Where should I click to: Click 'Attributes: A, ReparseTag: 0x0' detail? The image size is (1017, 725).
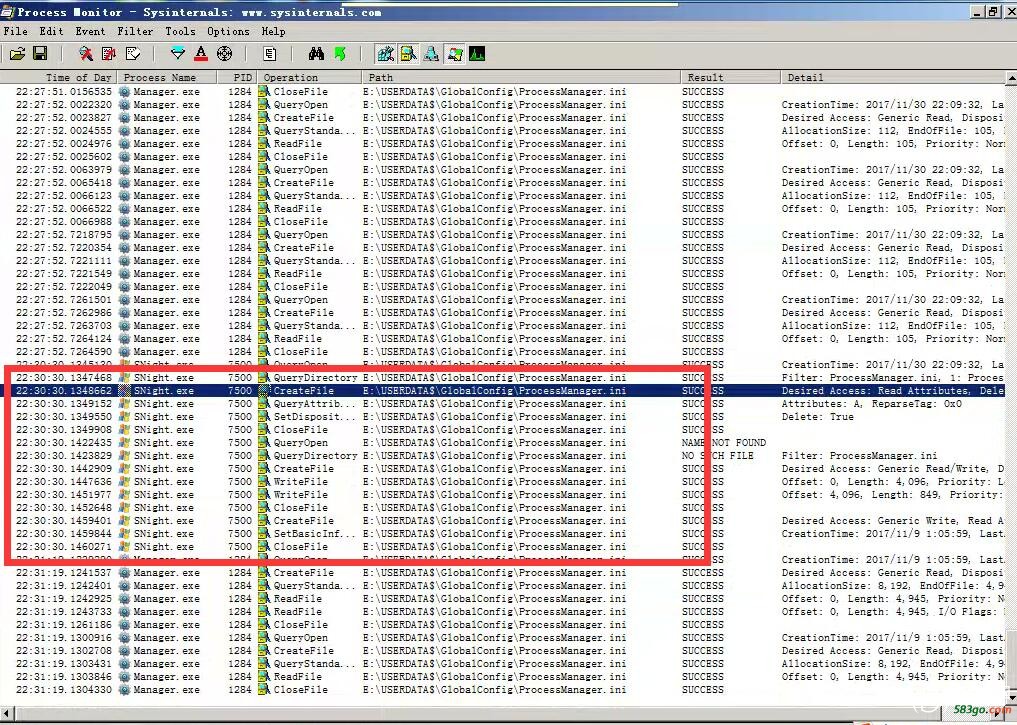point(872,403)
